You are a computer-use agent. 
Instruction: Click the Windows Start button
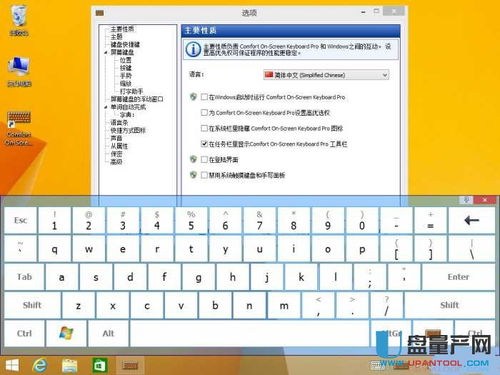coord(12,366)
